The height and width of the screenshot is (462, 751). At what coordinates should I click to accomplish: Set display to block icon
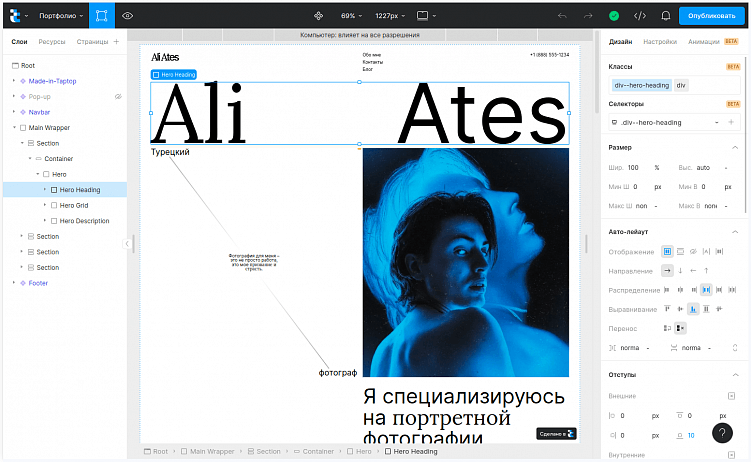pyautogui.click(x=680, y=251)
